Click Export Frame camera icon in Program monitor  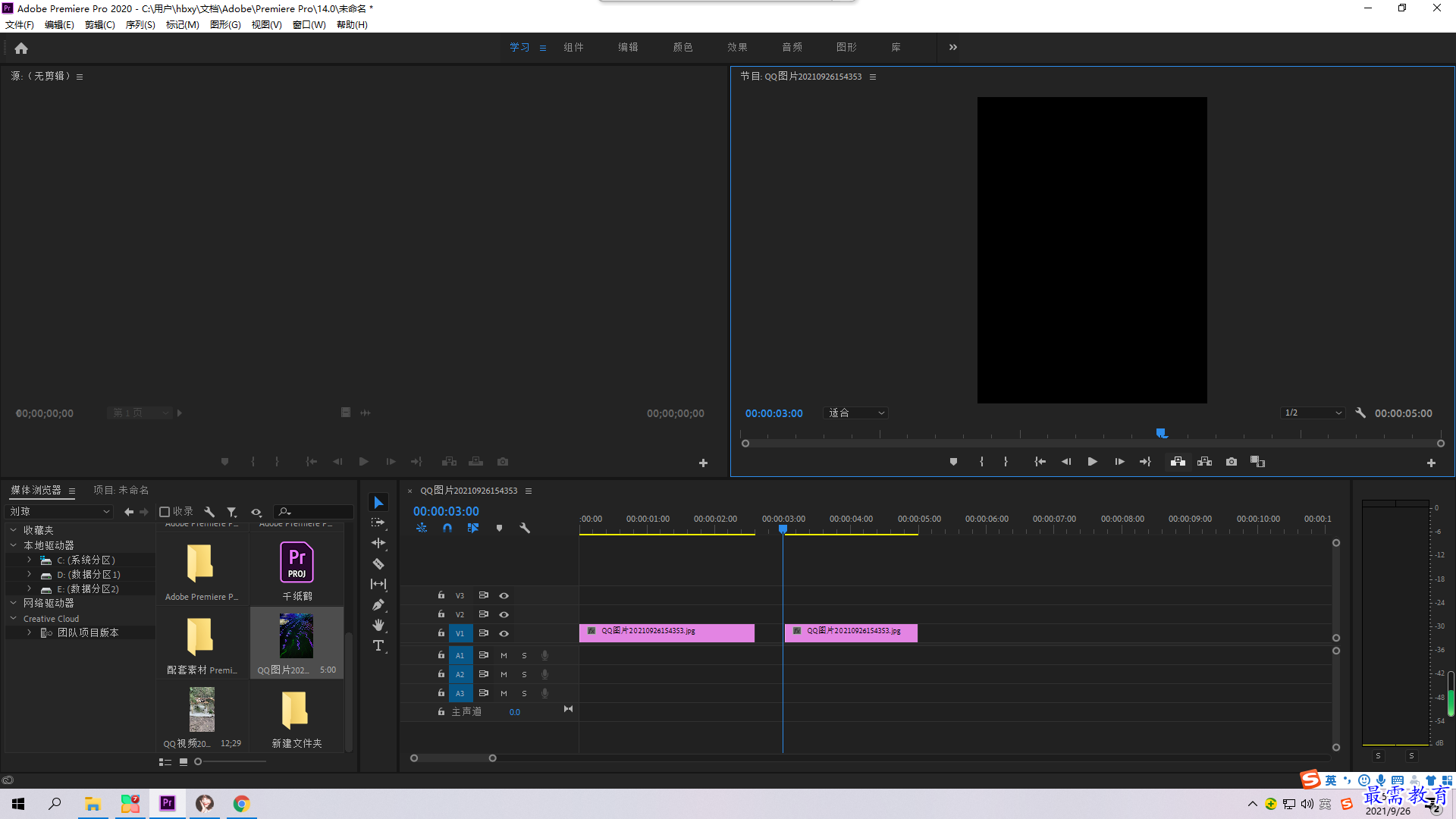pyautogui.click(x=1232, y=462)
